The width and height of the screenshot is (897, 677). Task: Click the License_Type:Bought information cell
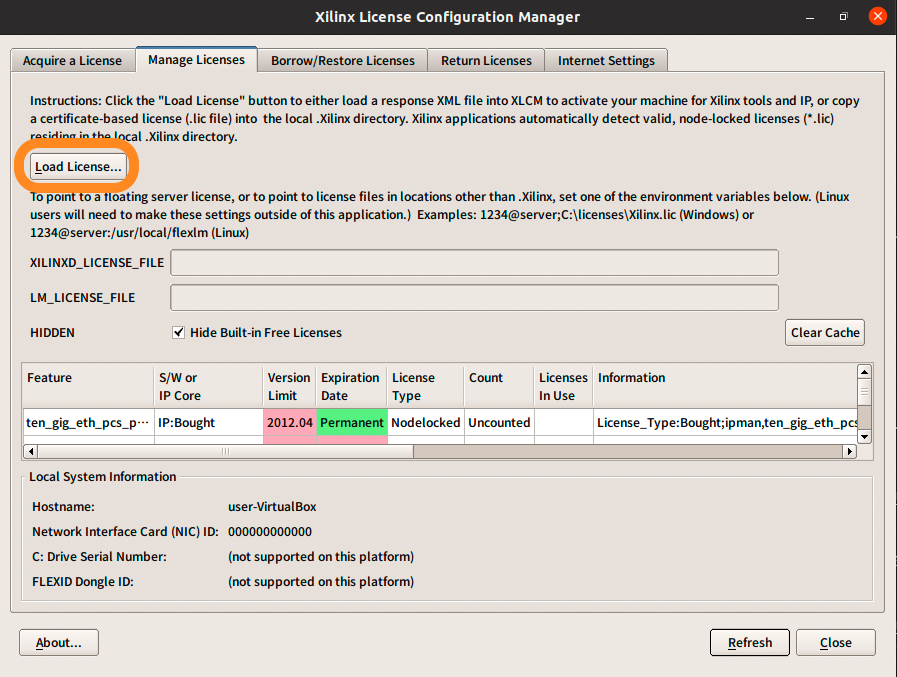click(x=725, y=422)
